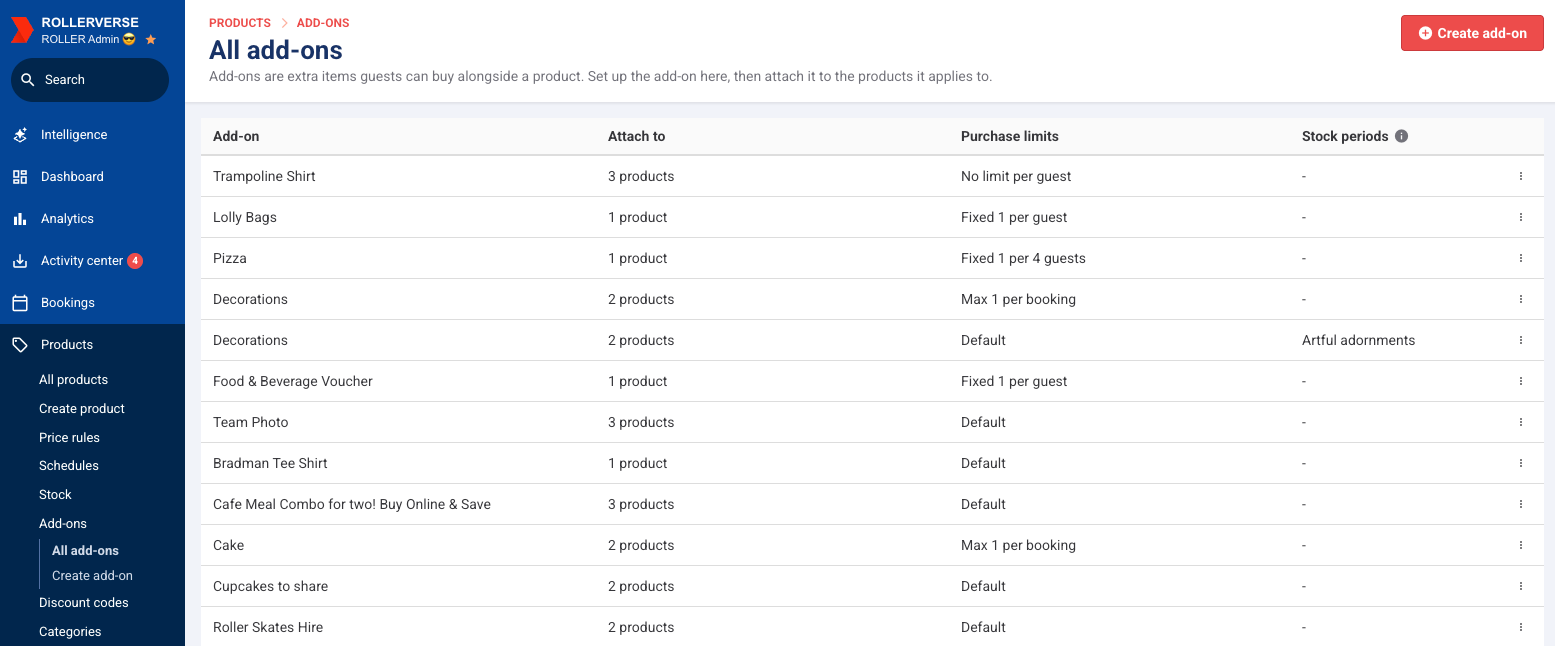Click the Activity center notification badge
The width and height of the screenshot is (1555, 646).
(x=135, y=261)
